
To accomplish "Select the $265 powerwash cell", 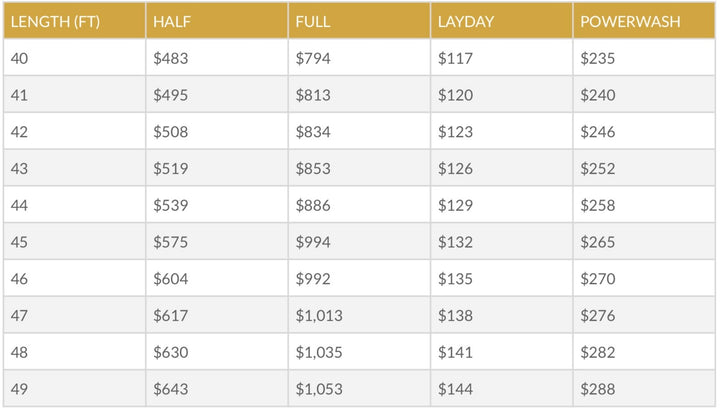I will pos(598,242).
